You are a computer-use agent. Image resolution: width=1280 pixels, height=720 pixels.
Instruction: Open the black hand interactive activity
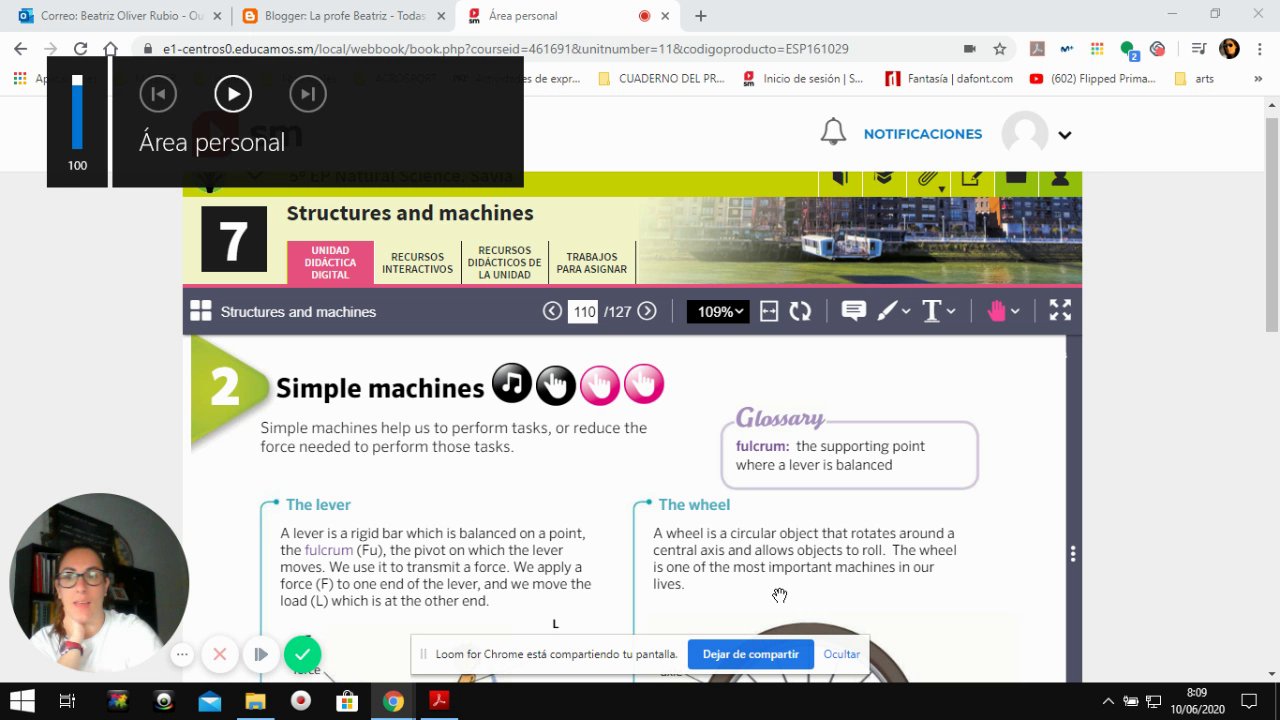pyautogui.click(x=556, y=384)
